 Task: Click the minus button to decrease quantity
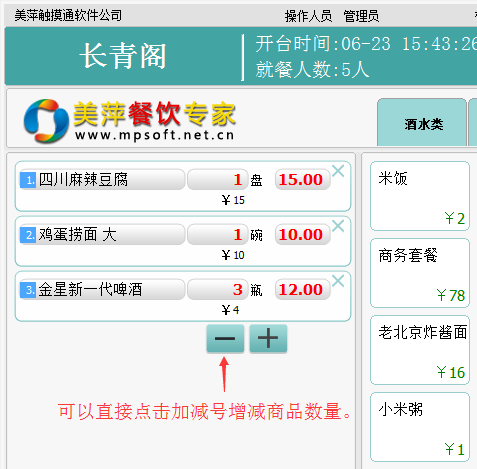[225, 338]
